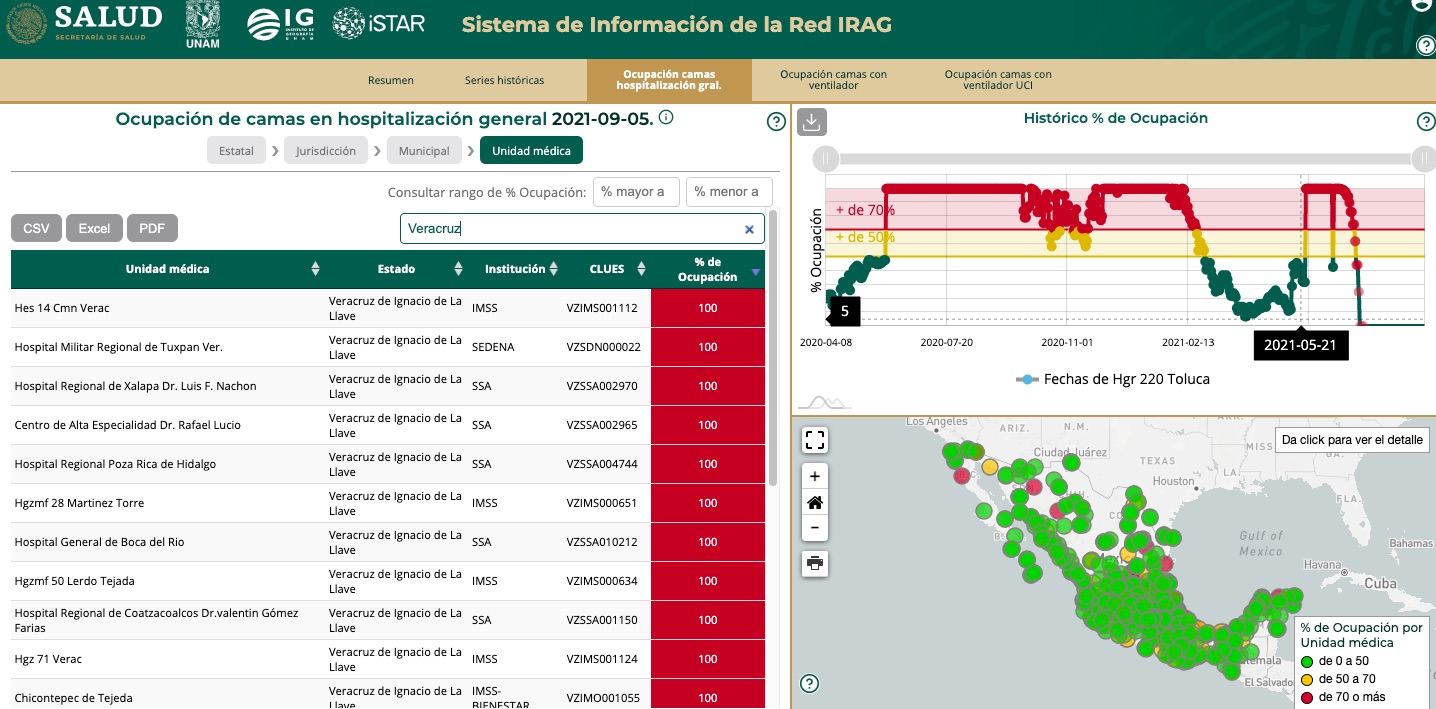Clear the Veracruz search with the X icon
This screenshot has height=709, width=1436.
tap(749, 229)
